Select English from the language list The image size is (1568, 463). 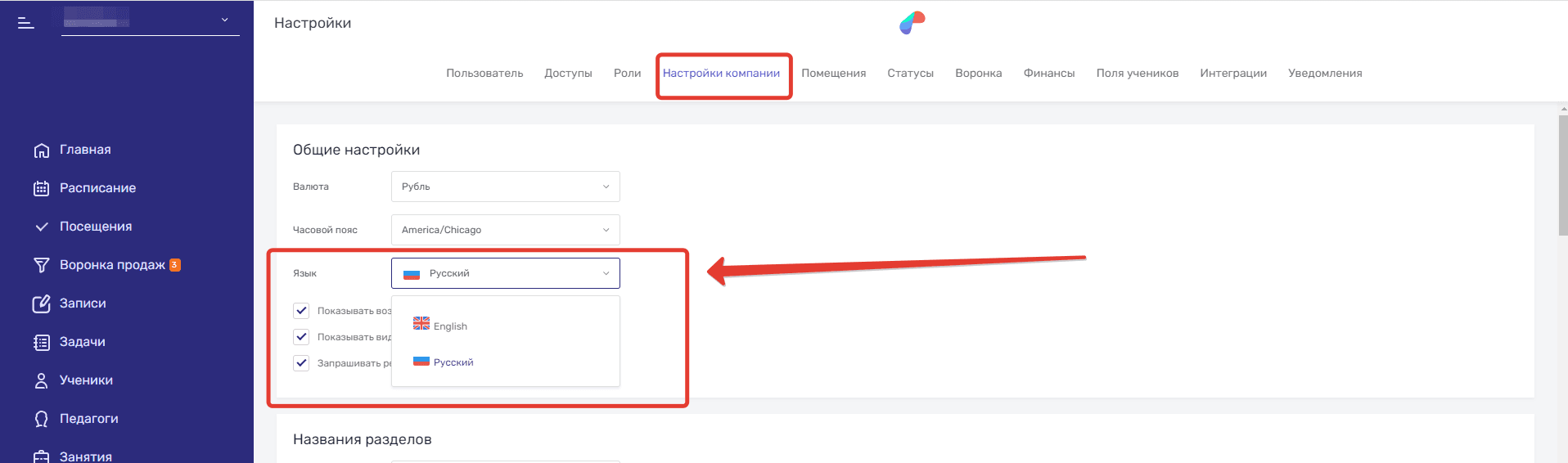coord(449,326)
